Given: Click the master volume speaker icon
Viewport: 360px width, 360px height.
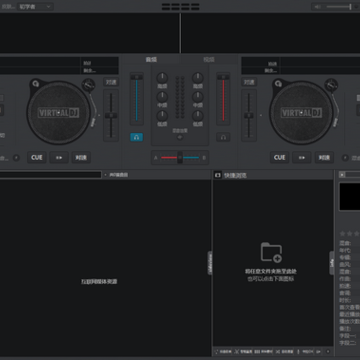Looking at the screenshot, I should coord(318,7).
